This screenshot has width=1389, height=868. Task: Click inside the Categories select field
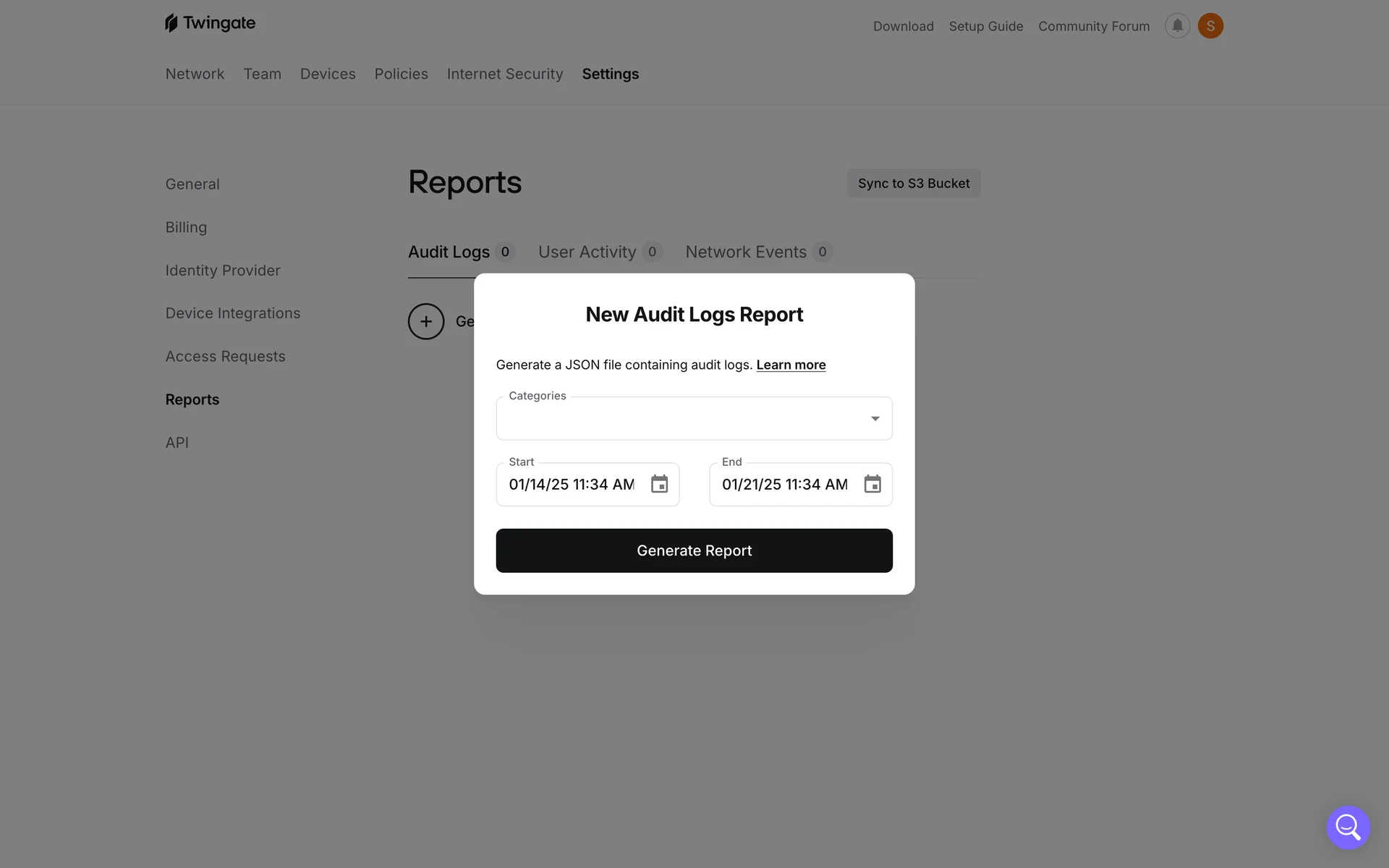click(x=680, y=419)
